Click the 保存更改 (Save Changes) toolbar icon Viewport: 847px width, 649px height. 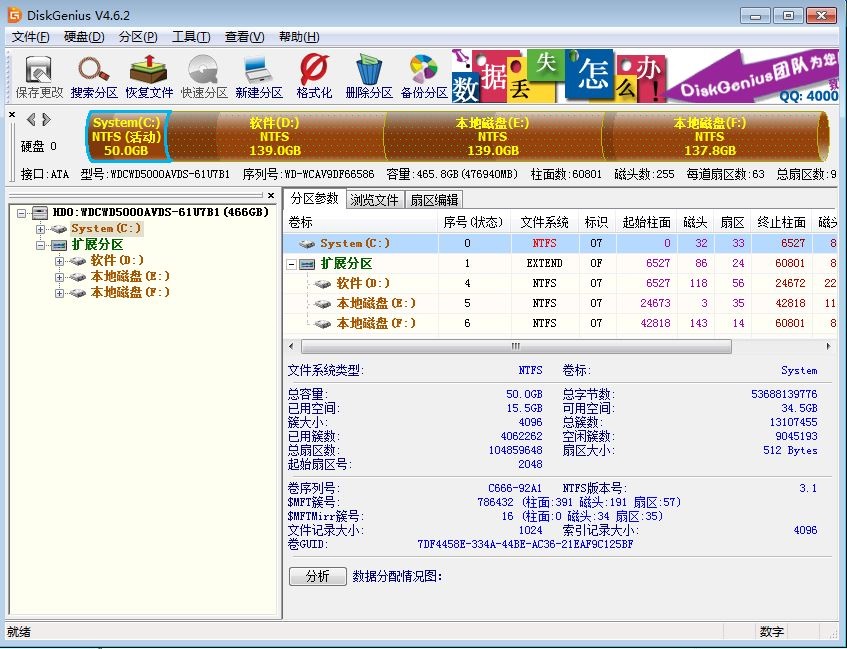coord(39,76)
